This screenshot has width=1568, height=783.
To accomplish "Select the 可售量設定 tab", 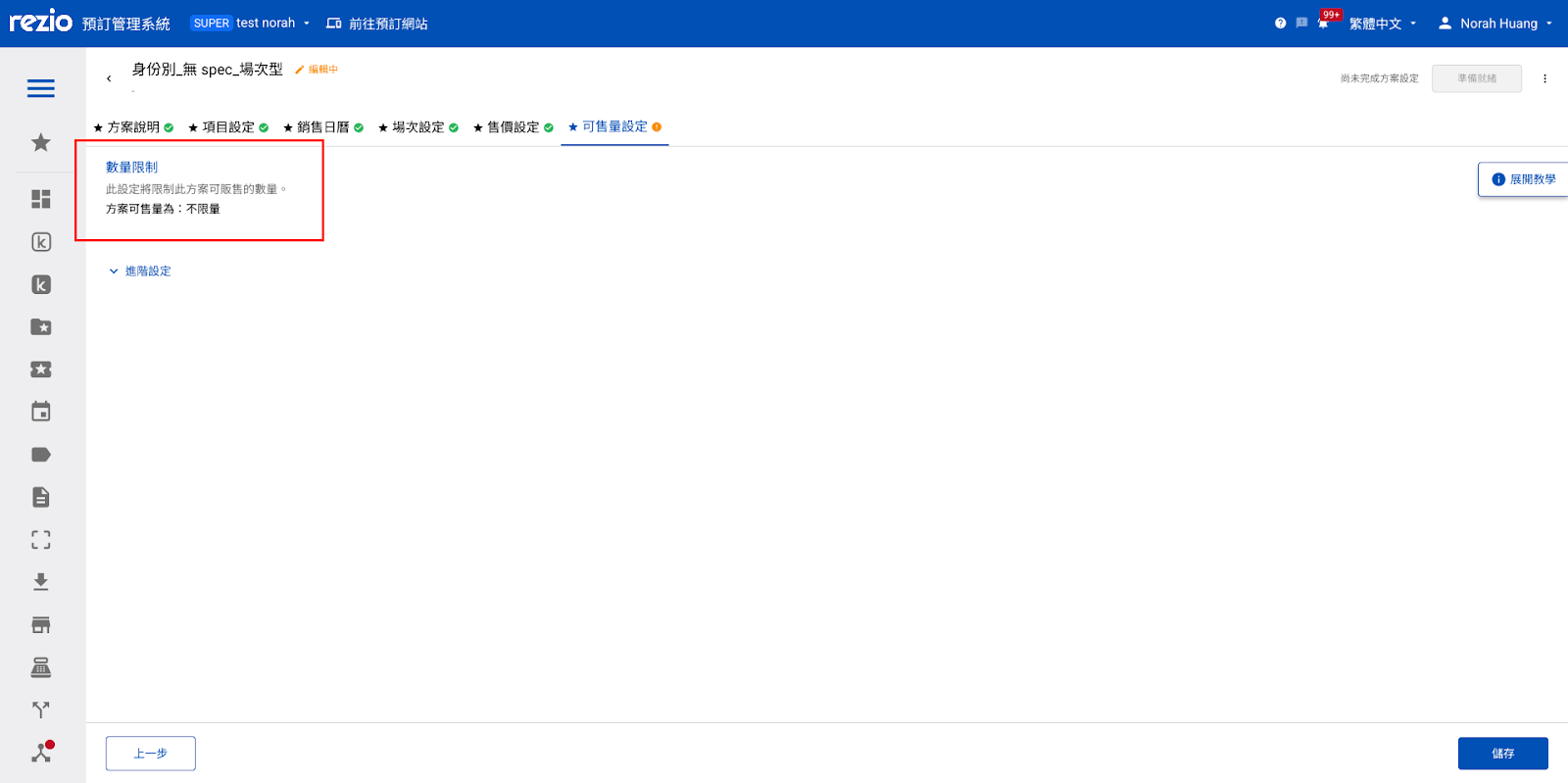I will [x=614, y=126].
